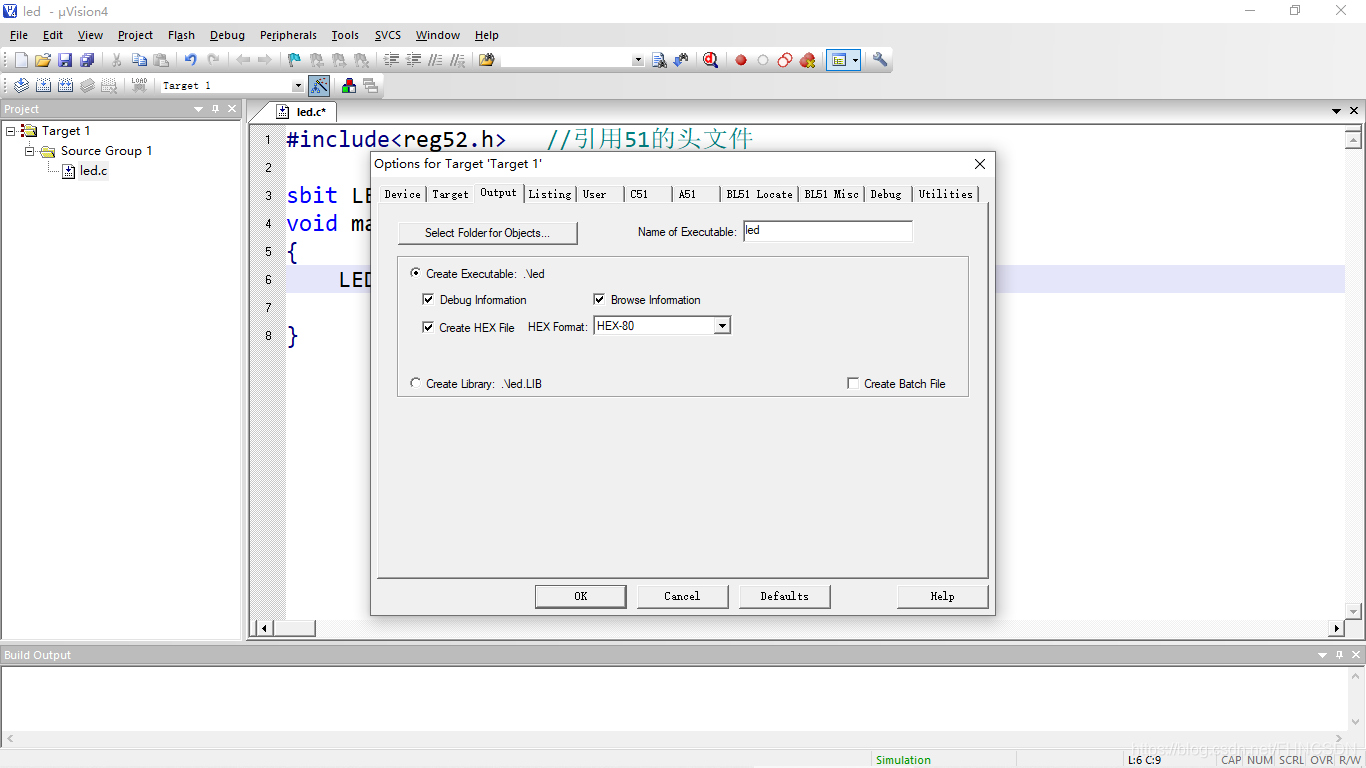This screenshot has height=768, width=1366.
Task: Uncheck the Debug Information checkbox
Action: [x=428, y=300]
